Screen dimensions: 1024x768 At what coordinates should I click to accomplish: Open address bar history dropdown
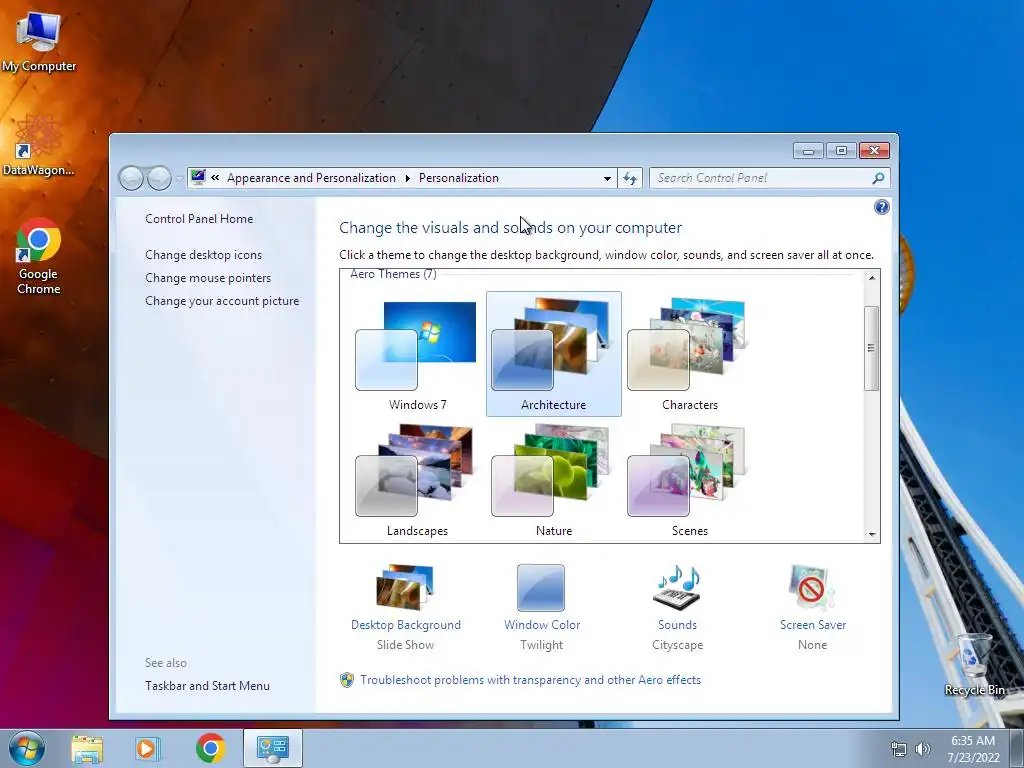[607, 178]
